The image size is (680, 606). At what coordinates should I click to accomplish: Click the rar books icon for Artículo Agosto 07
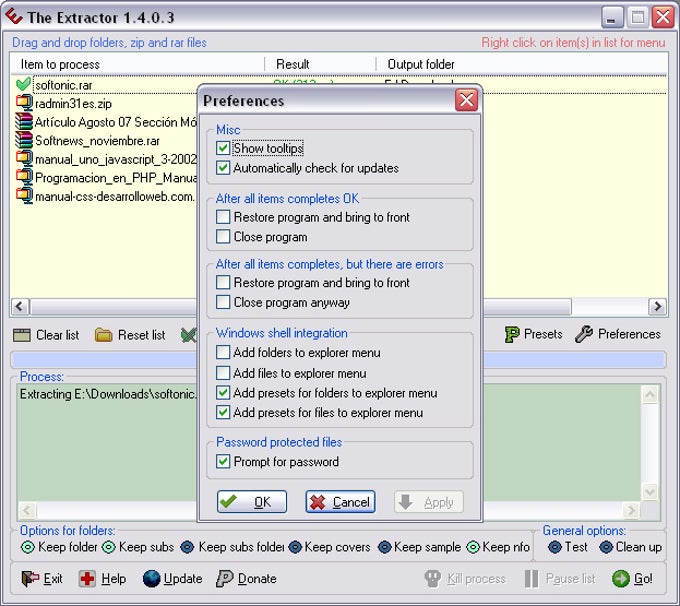(x=24, y=122)
